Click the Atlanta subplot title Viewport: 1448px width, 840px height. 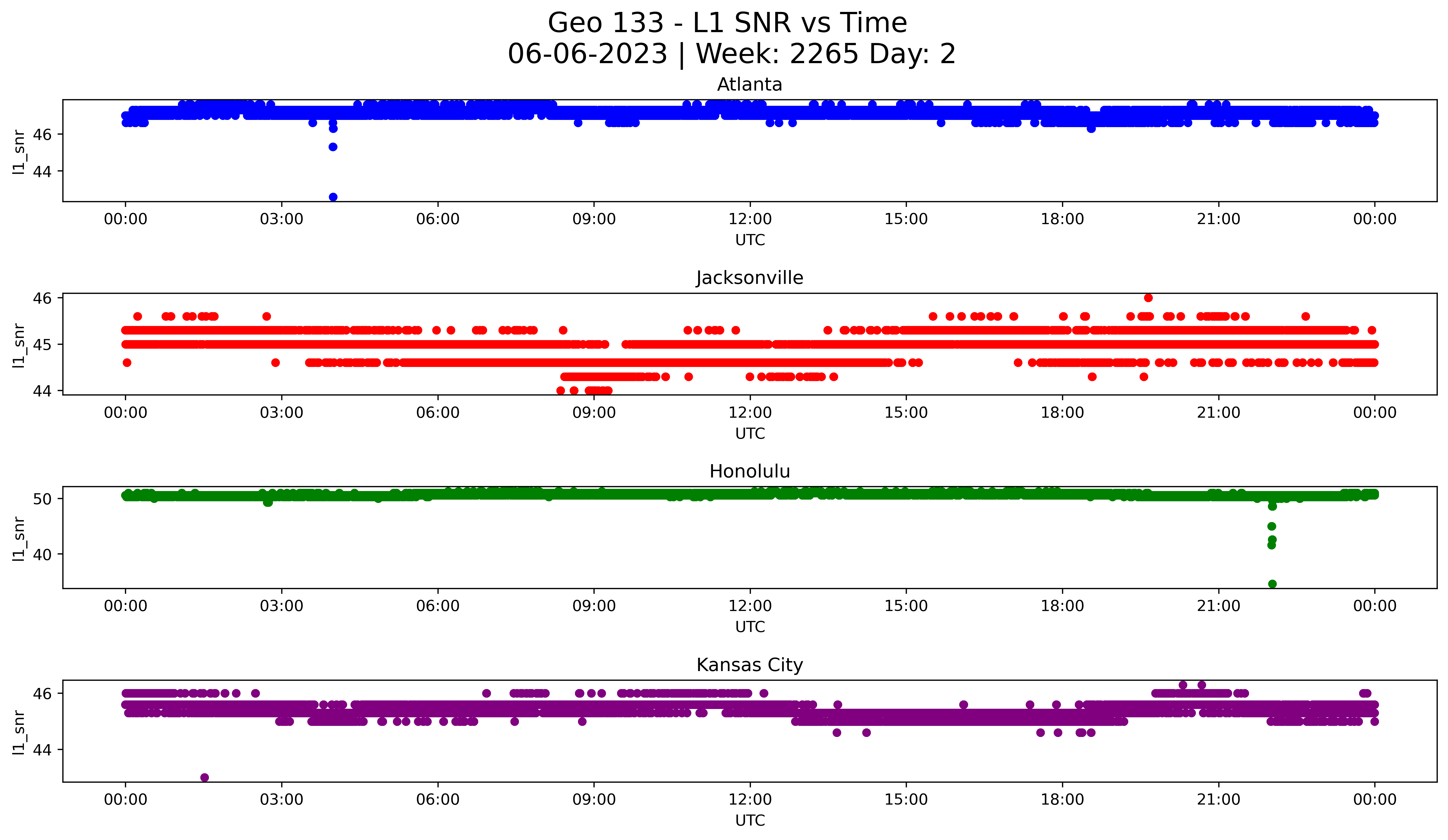coord(749,85)
